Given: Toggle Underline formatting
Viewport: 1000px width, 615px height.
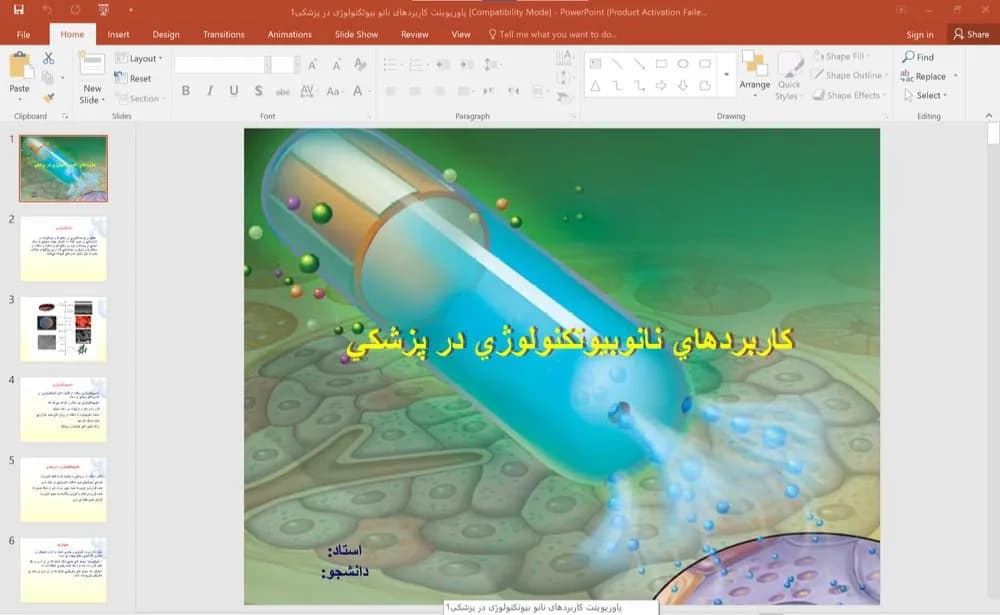Looking at the screenshot, I should click(x=234, y=91).
